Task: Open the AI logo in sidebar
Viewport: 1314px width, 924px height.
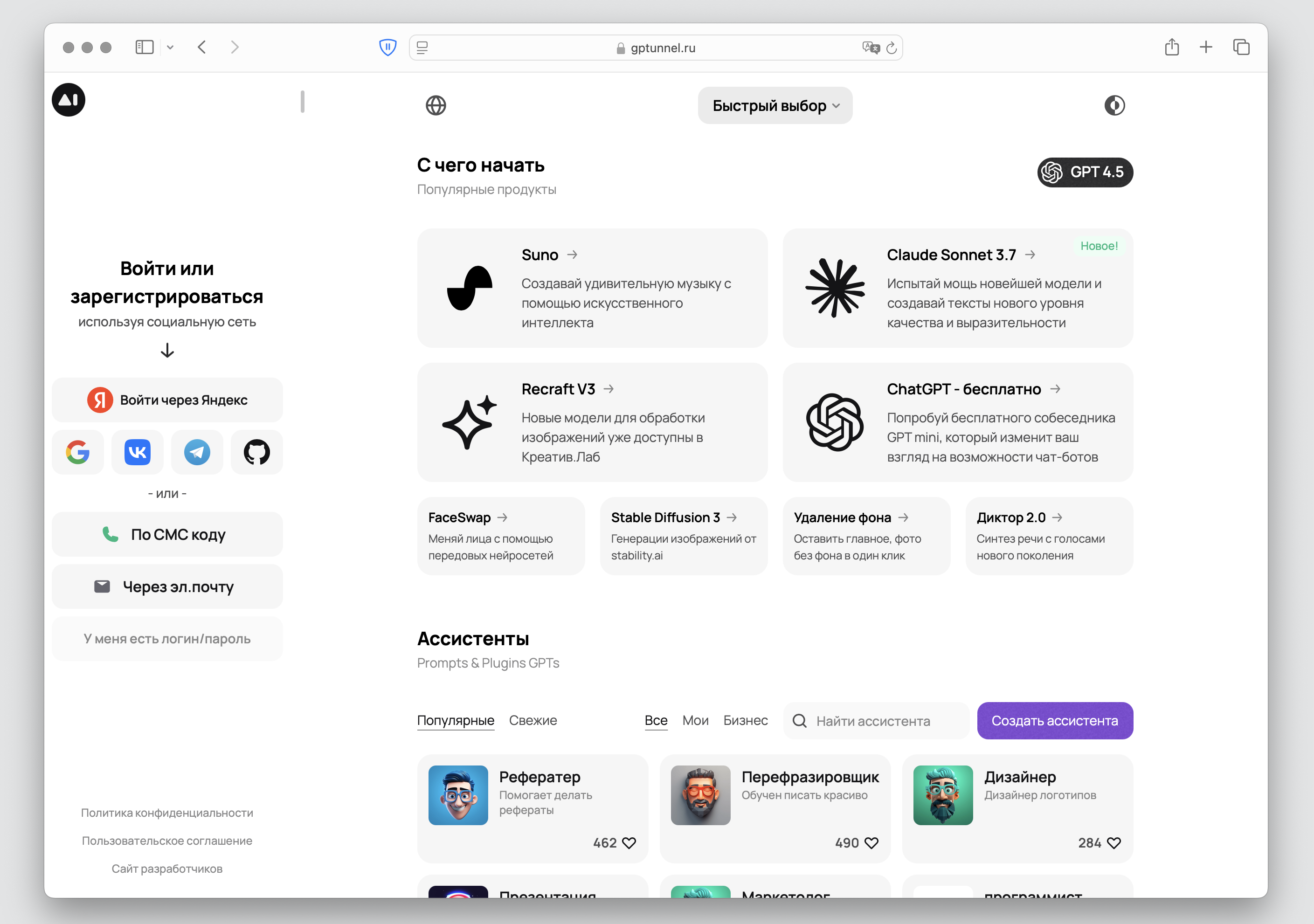Action: pos(69,100)
